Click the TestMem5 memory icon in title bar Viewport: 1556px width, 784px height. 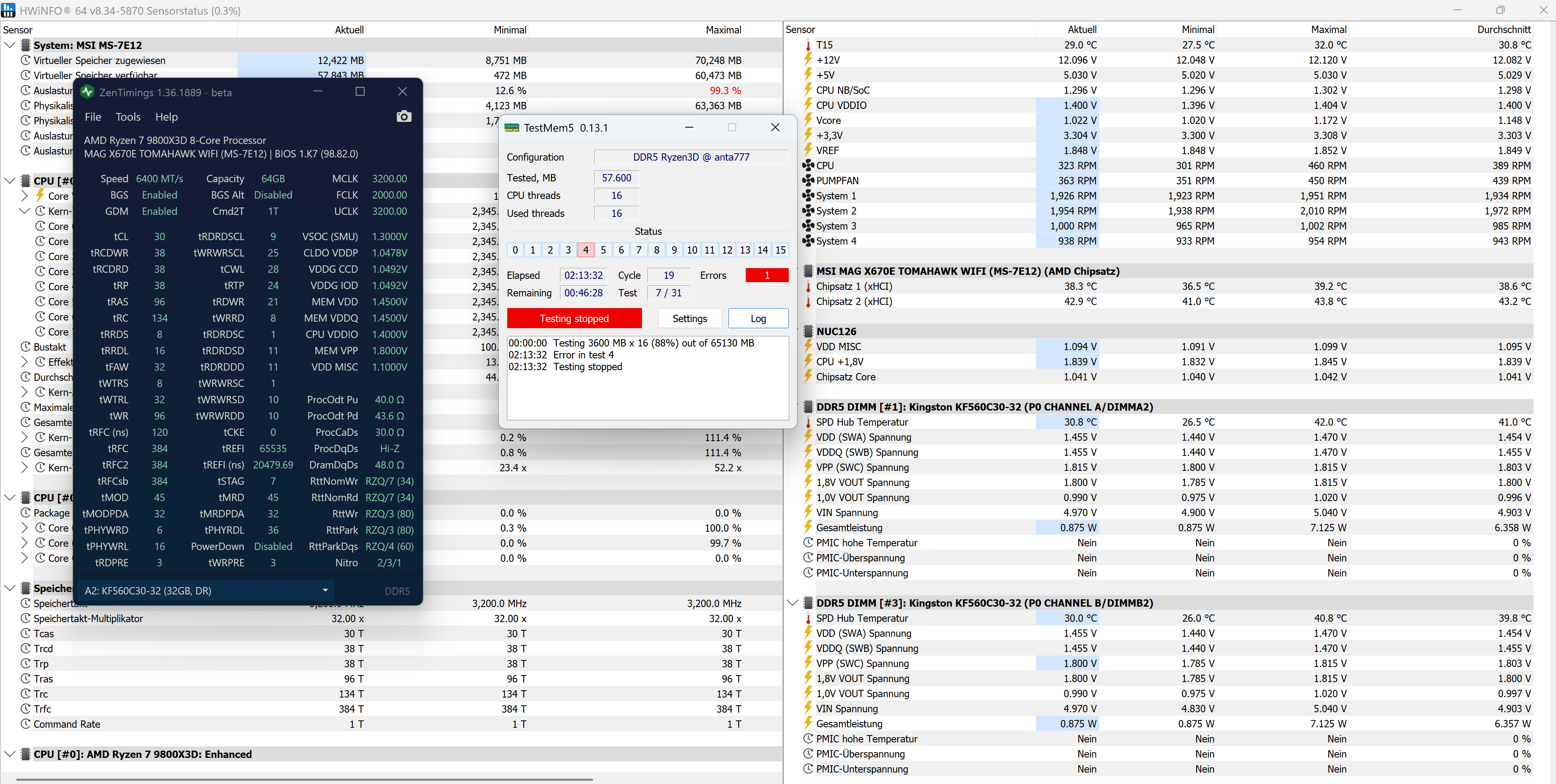pyautogui.click(x=511, y=128)
